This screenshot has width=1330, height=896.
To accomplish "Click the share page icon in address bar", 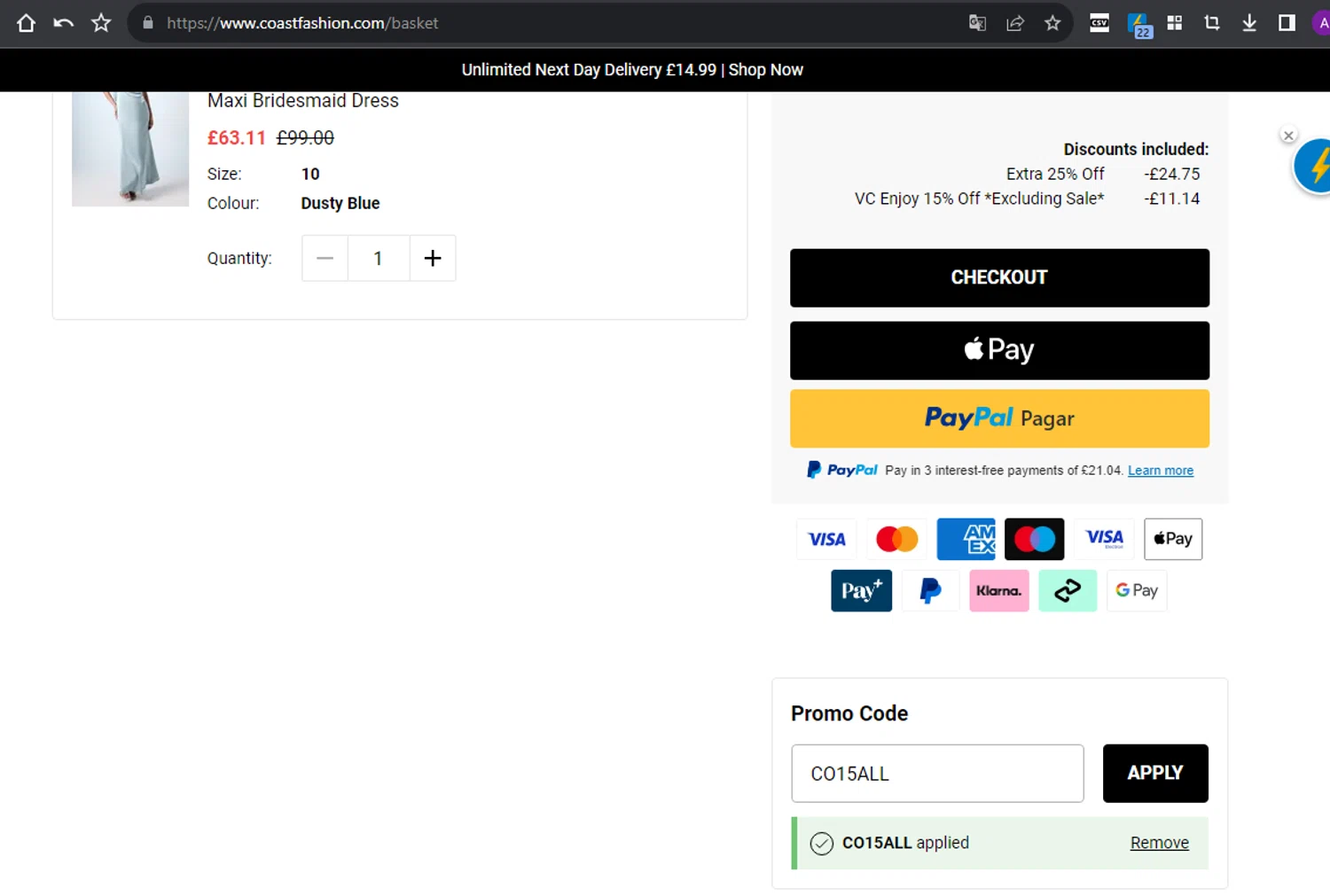I will click(x=1015, y=23).
